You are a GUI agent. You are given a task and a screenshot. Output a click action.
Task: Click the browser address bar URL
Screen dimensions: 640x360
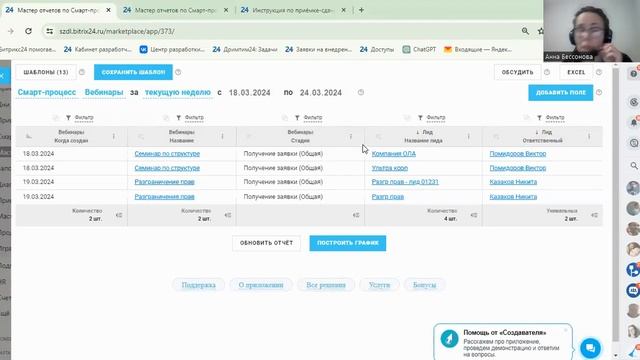coord(117,31)
